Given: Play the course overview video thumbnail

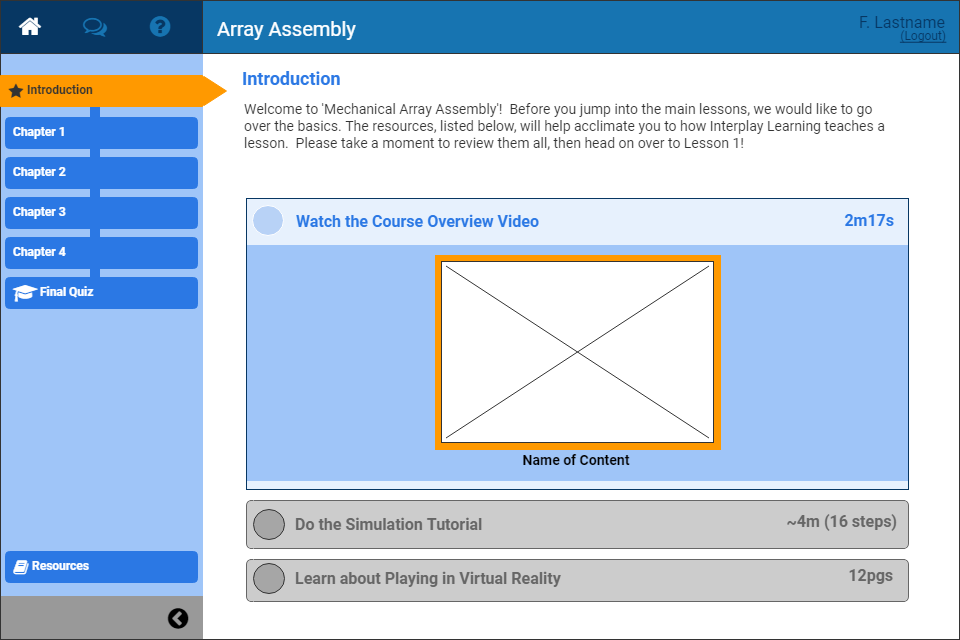Looking at the screenshot, I should pyautogui.click(x=577, y=352).
